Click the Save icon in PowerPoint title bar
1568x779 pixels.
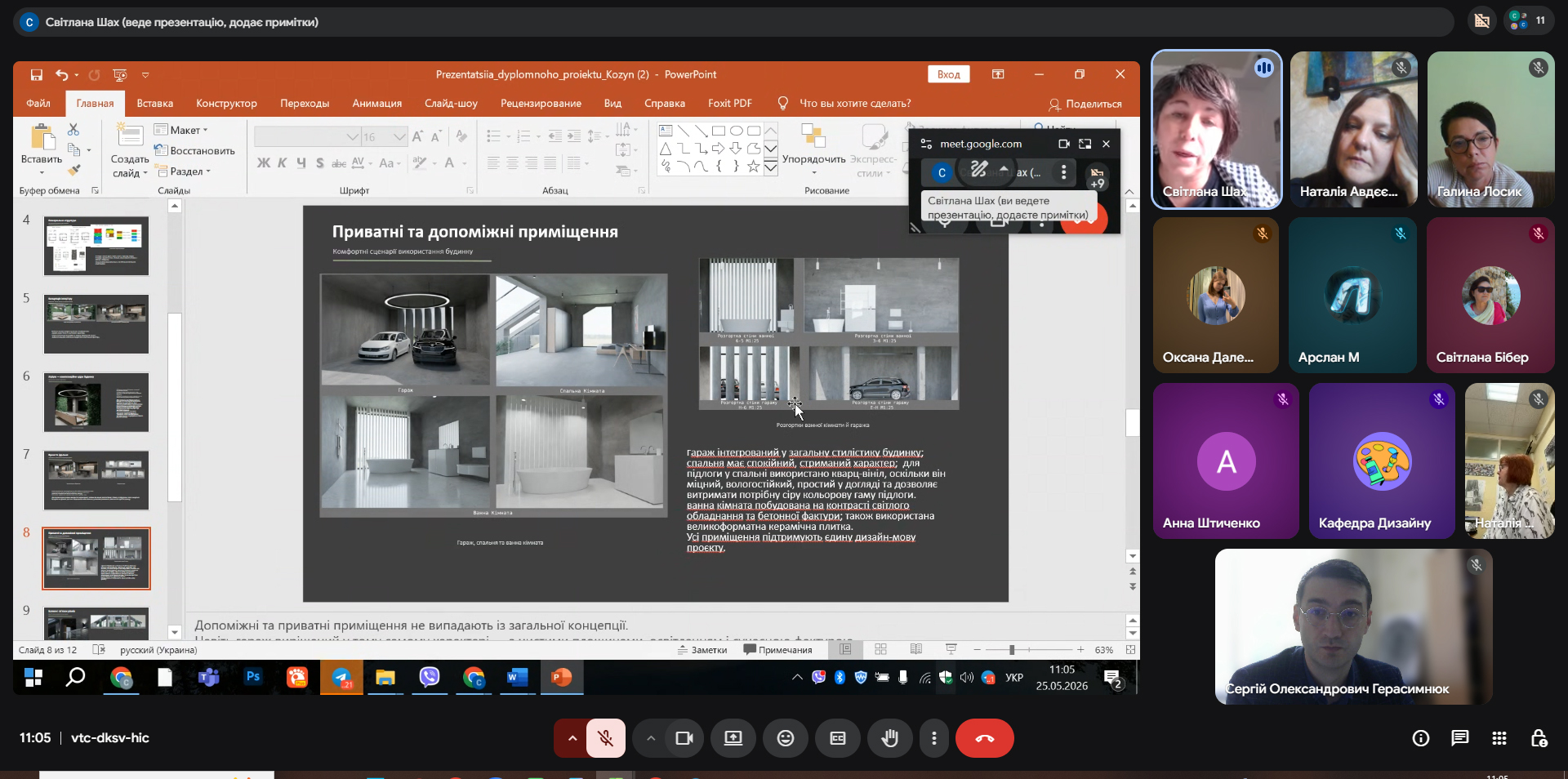coord(37,75)
